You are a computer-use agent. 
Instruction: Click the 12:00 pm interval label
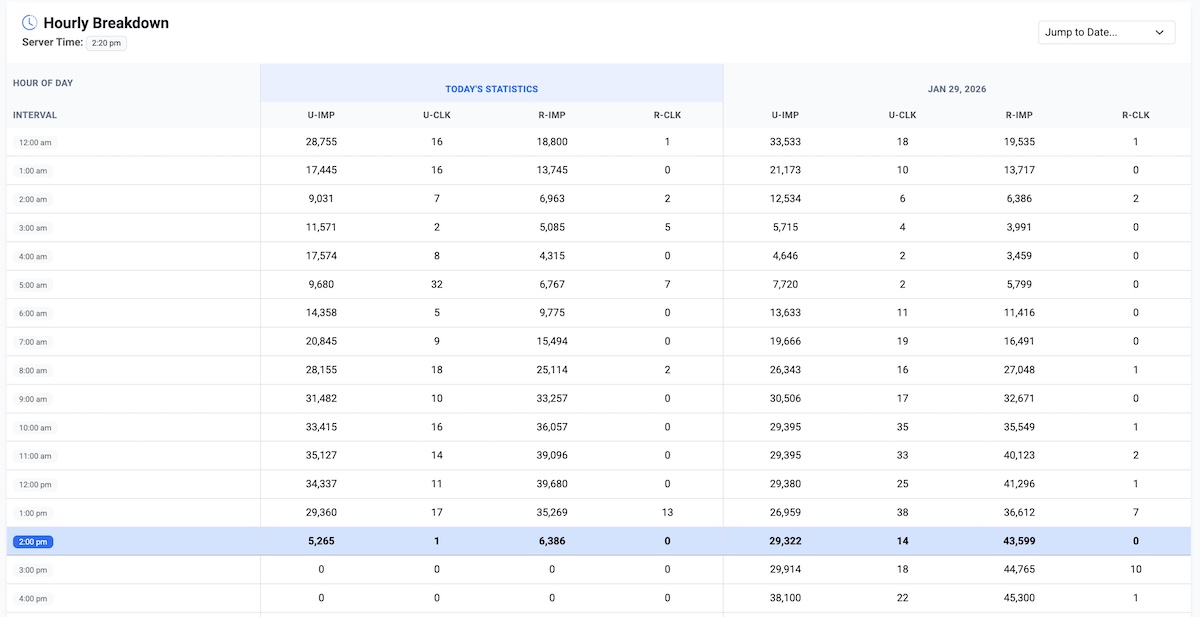[x=35, y=484]
